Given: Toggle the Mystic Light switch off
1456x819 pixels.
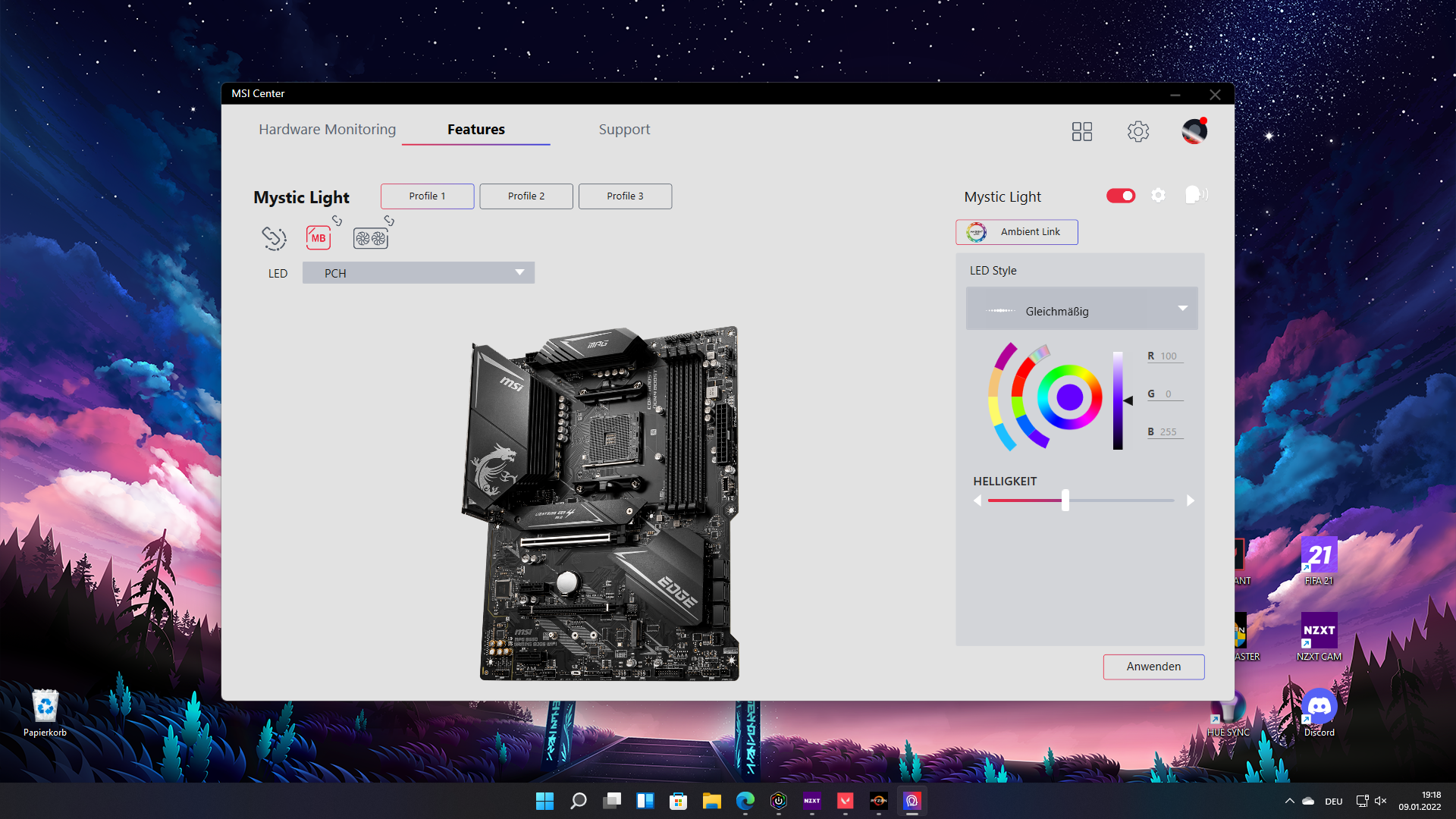Looking at the screenshot, I should point(1121,196).
